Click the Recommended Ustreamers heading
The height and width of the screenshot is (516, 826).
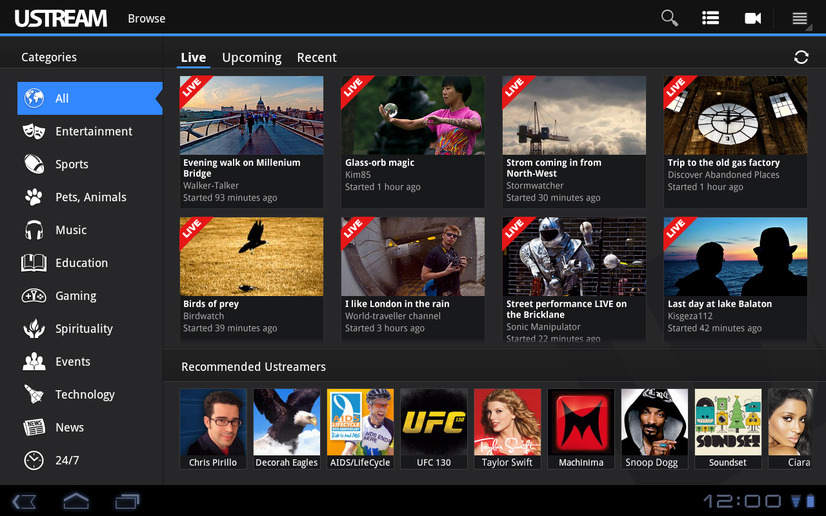click(x=253, y=367)
